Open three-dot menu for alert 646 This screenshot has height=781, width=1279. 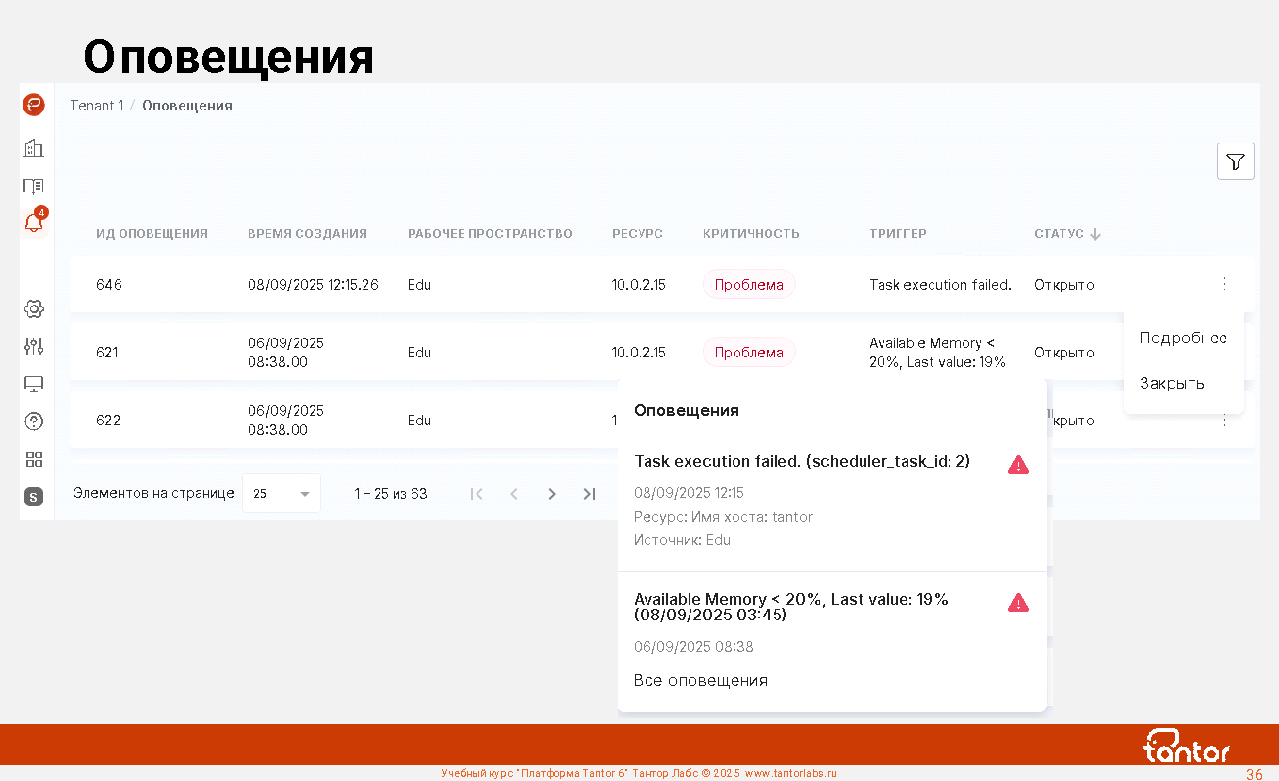1224,284
